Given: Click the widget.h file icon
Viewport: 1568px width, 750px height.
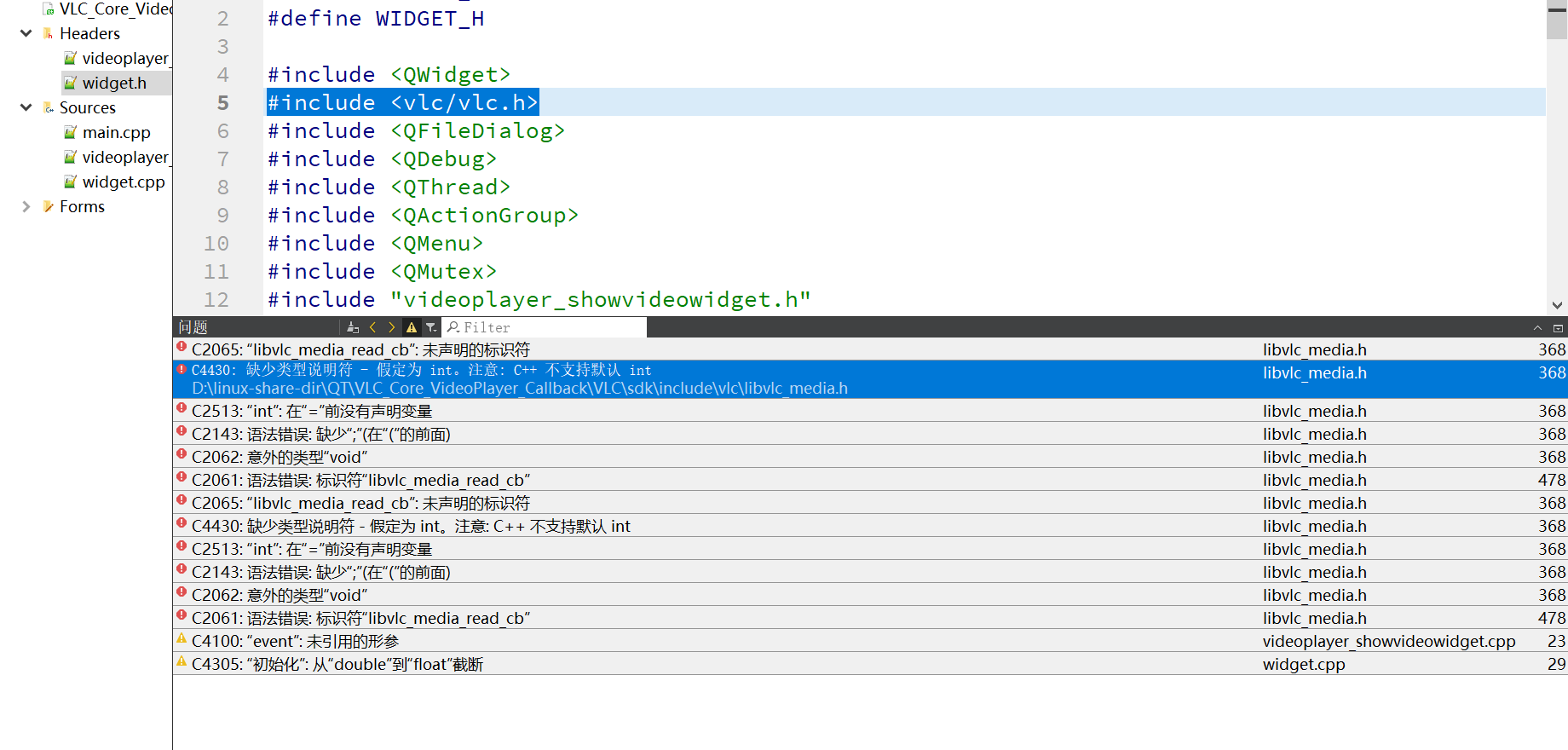Looking at the screenshot, I should pos(71,83).
